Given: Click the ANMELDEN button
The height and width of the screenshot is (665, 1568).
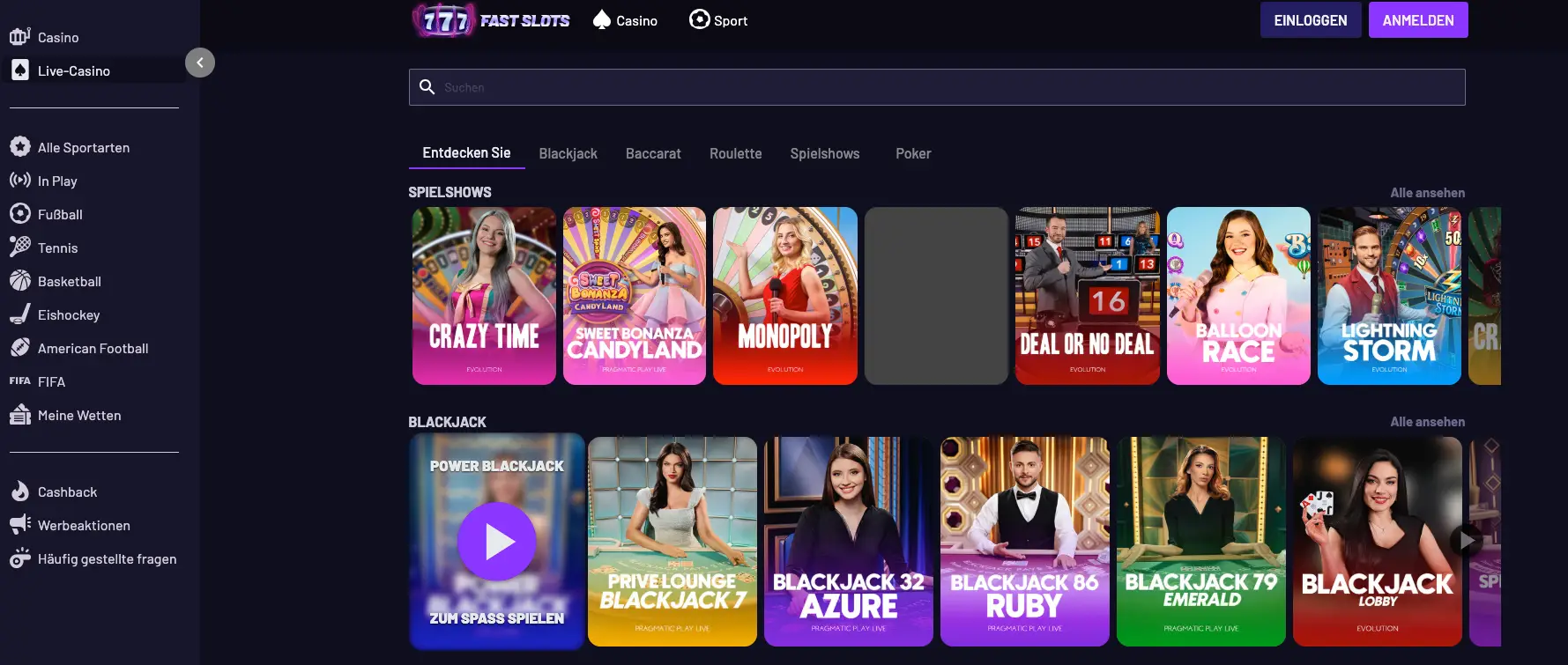Looking at the screenshot, I should 1418,20.
